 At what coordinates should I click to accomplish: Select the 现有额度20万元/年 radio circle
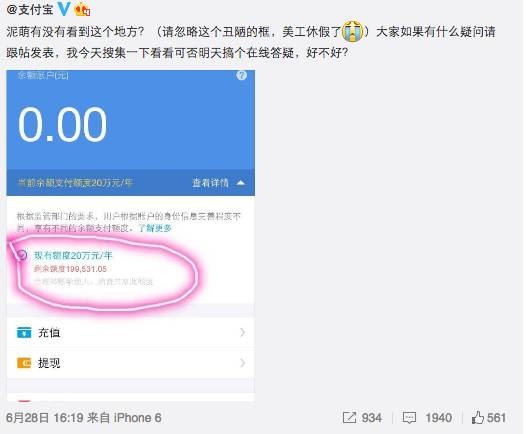[x=22, y=255]
